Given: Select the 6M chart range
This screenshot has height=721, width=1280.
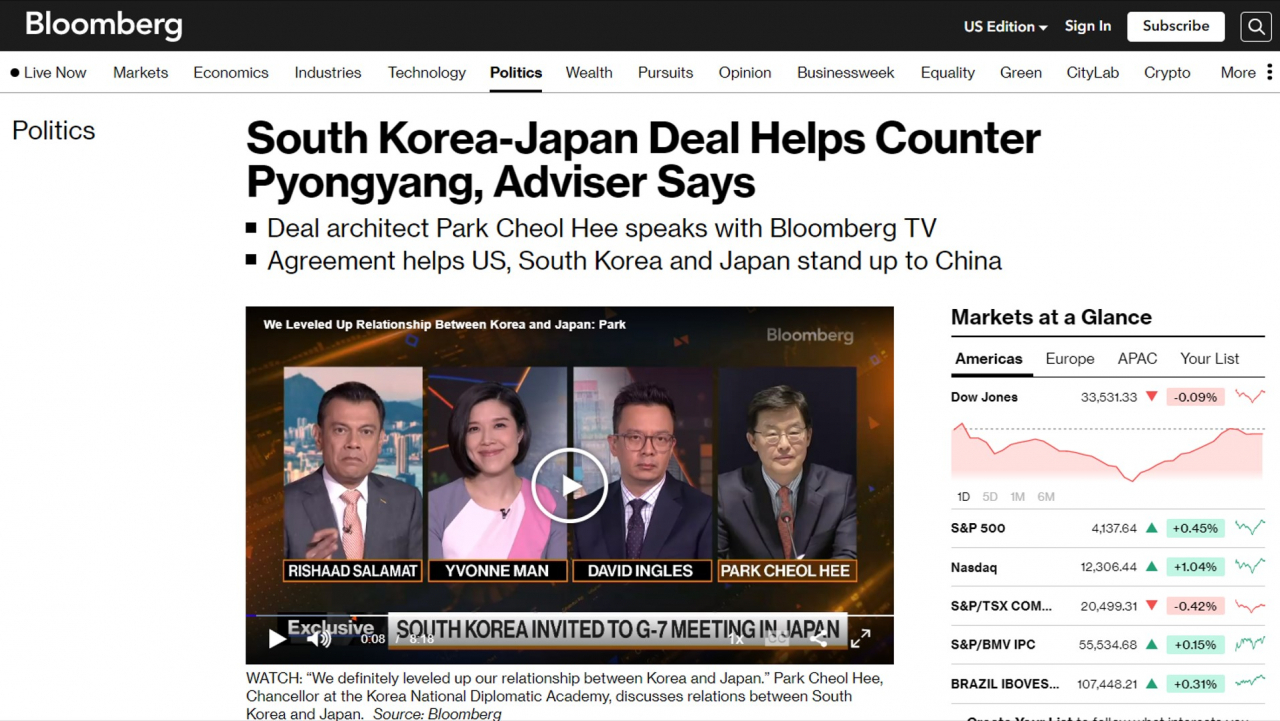Looking at the screenshot, I should tap(1046, 497).
